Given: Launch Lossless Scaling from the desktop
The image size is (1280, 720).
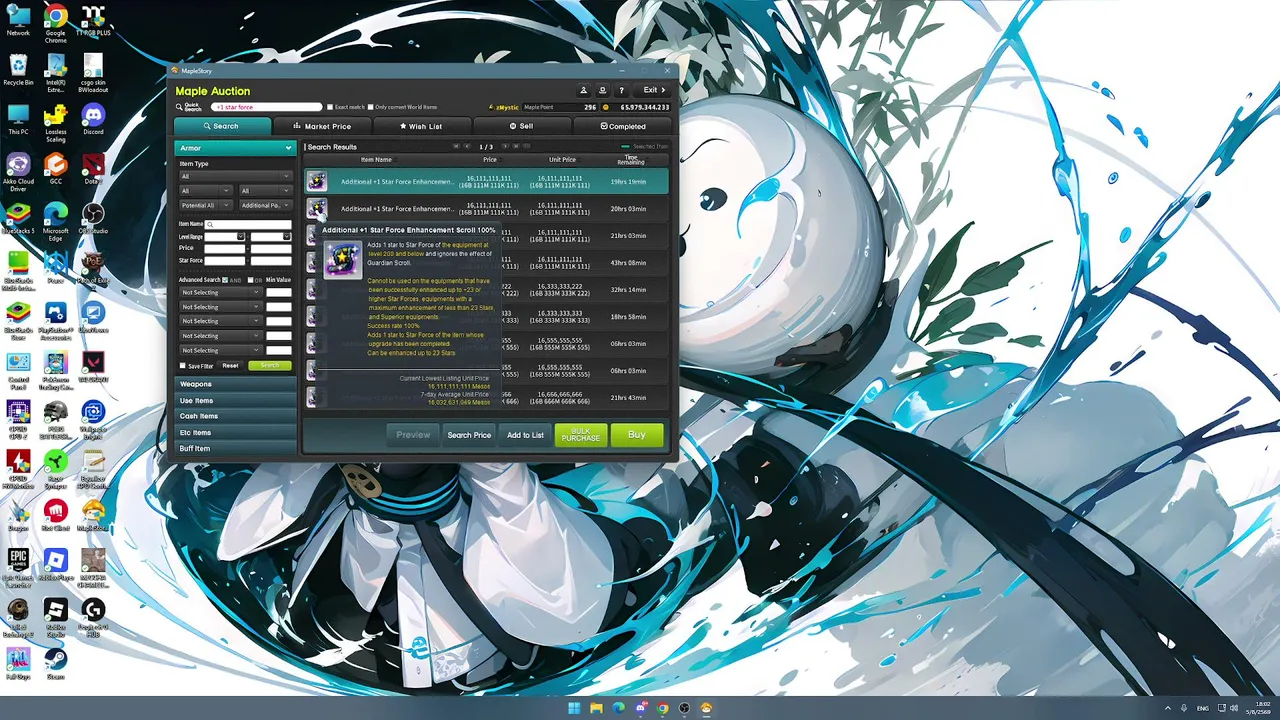Looking at the screenshot, I should tap(56, 122).
